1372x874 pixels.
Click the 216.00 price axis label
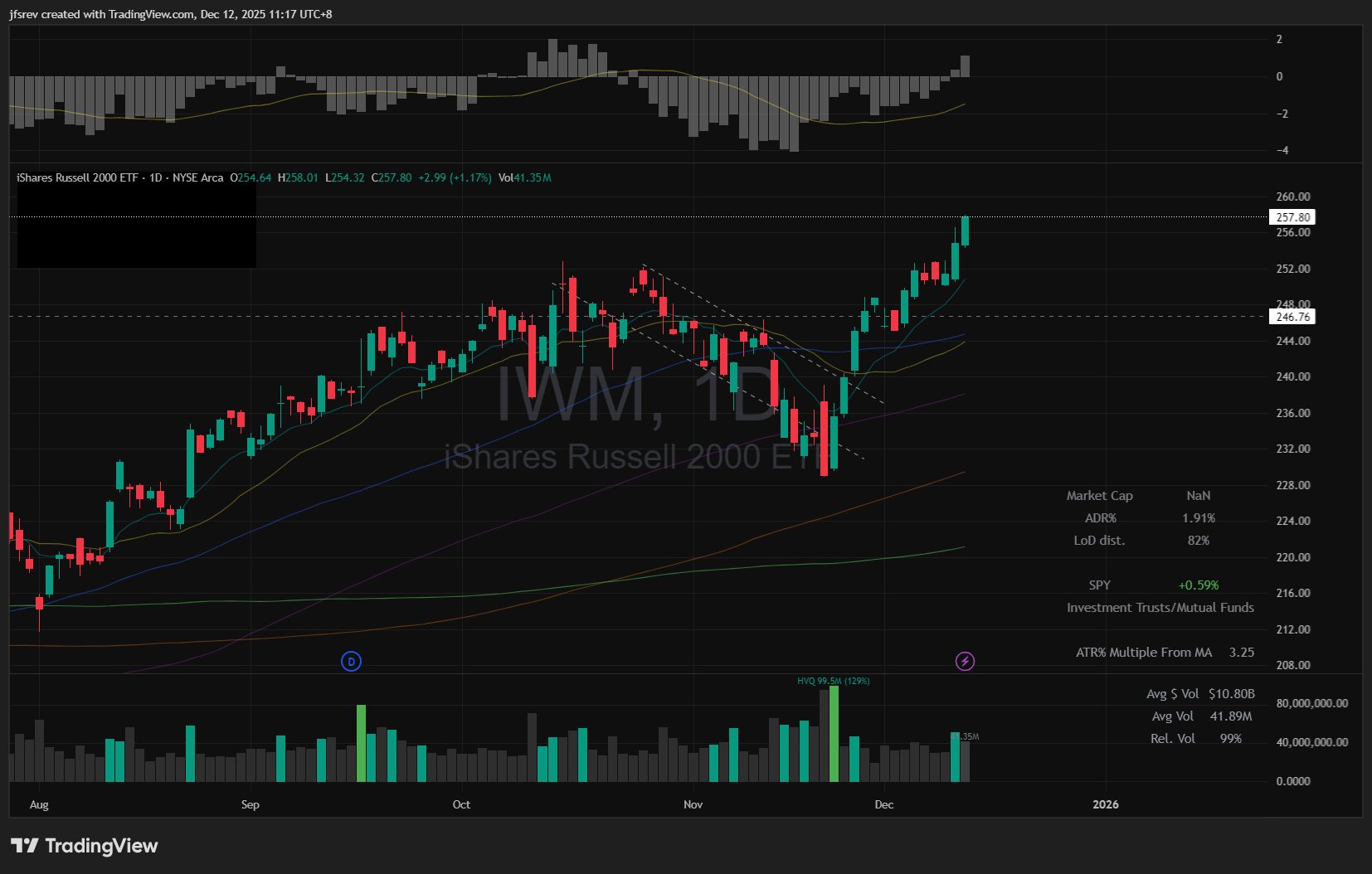1292,593
